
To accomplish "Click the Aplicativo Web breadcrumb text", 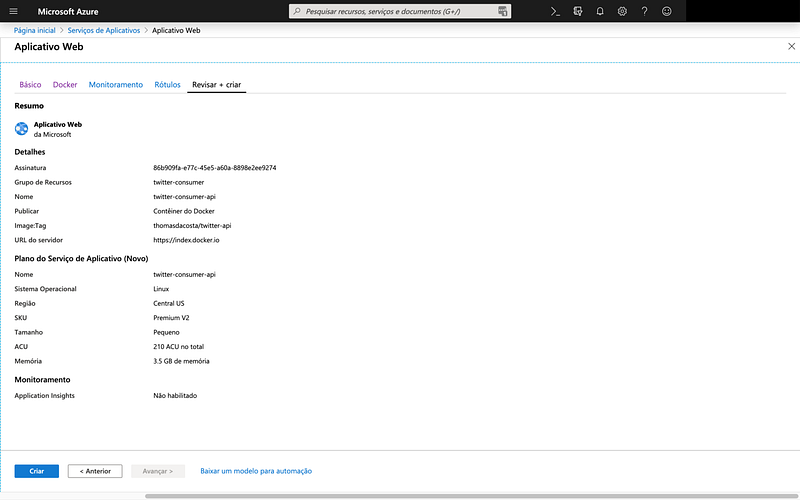I will 176,30.
